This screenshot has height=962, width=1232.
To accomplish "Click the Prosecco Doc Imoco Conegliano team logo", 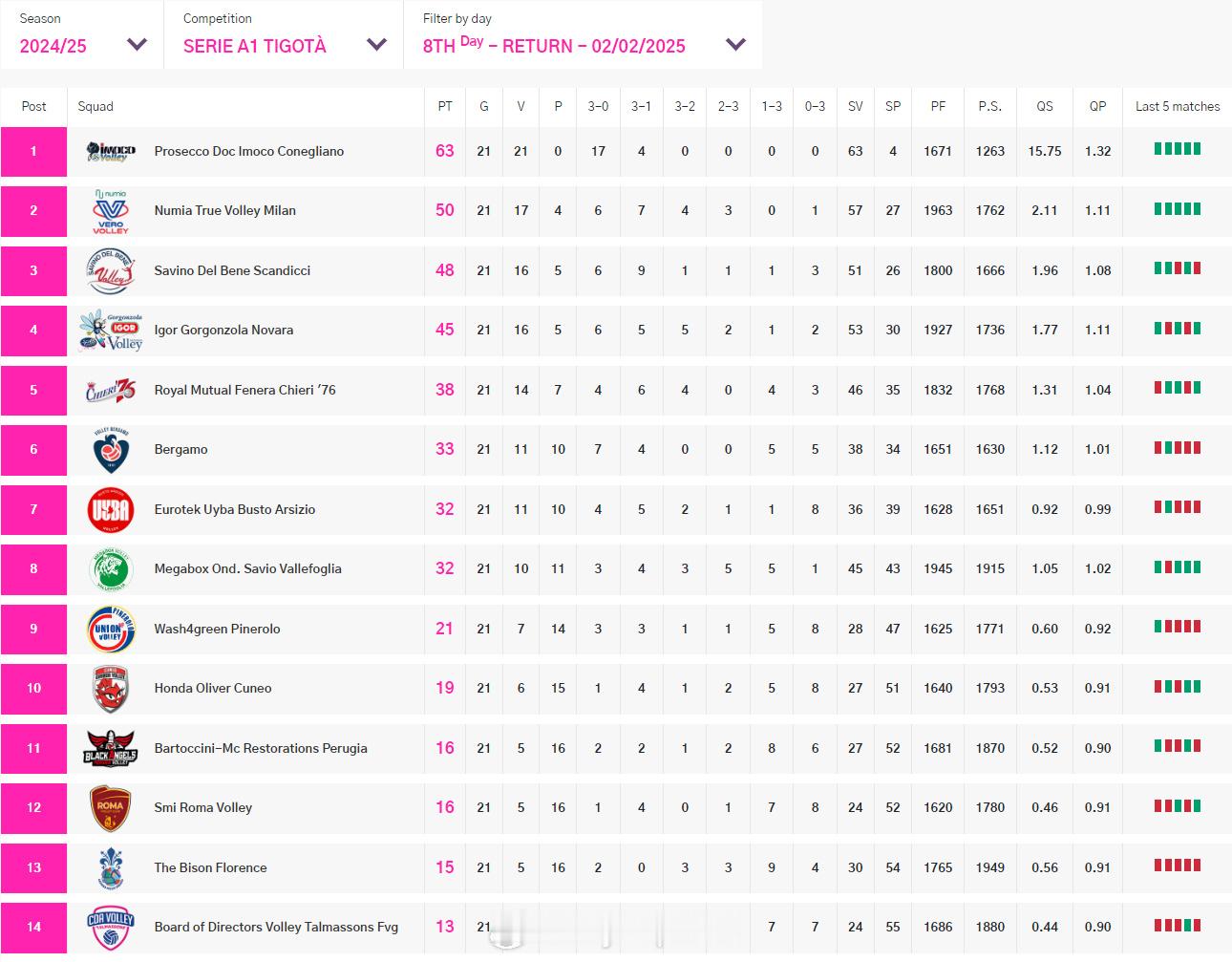I will [111, 151].
